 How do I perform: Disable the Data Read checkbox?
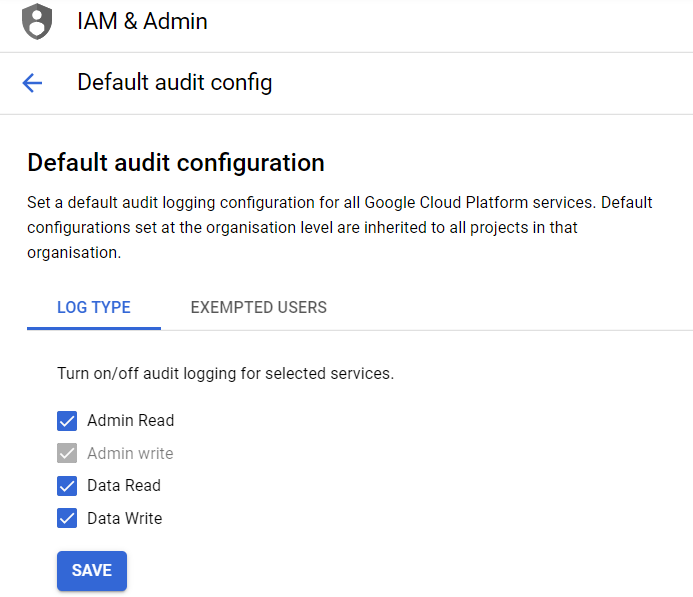tap(67, 486)
